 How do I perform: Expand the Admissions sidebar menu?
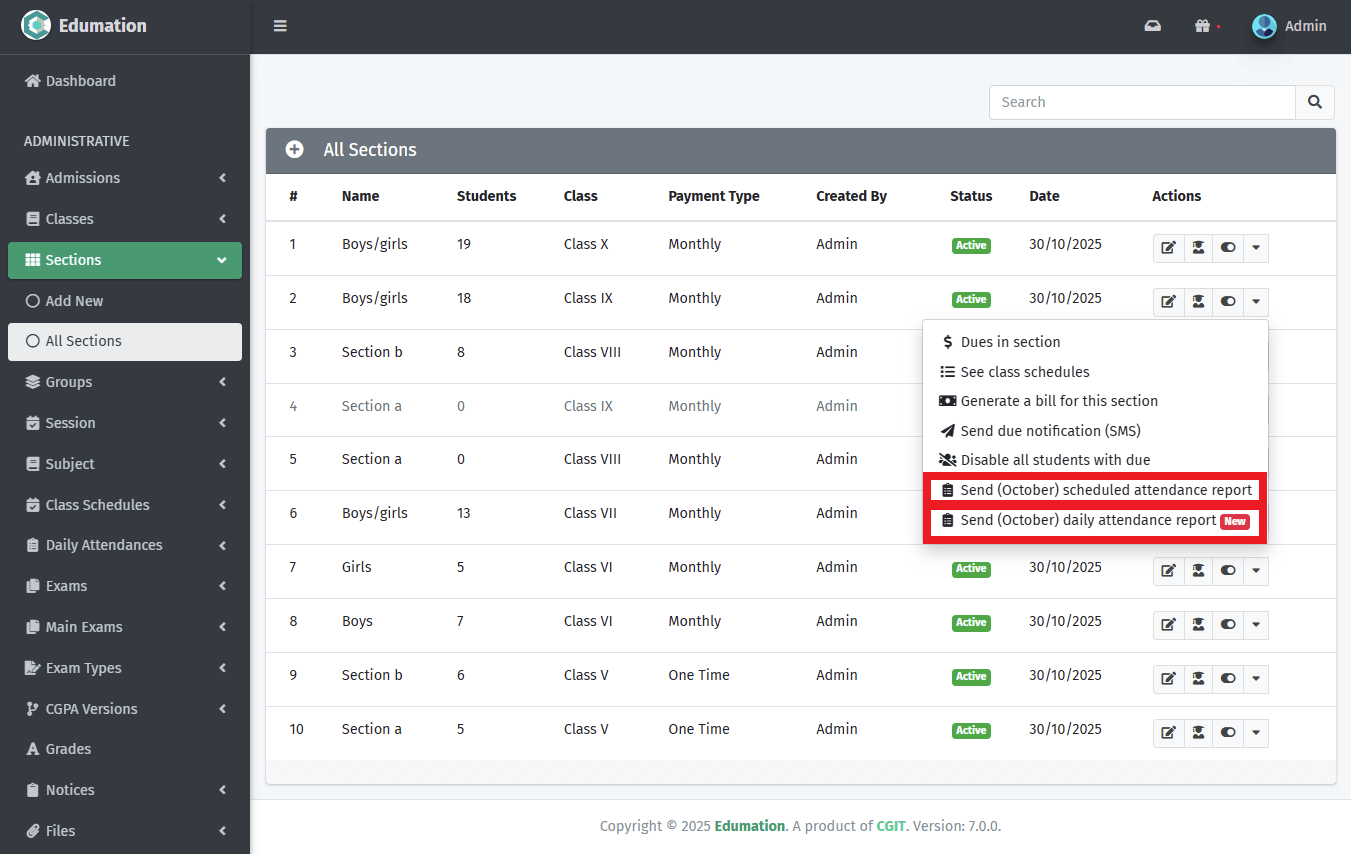point(125,178)
